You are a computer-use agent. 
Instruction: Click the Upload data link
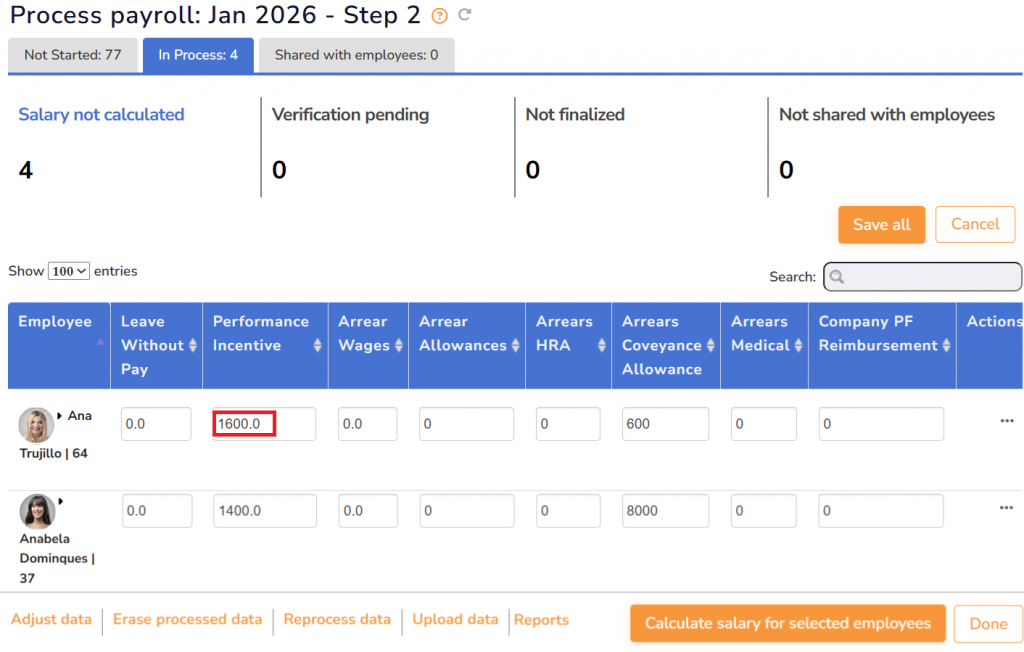pyautogui.click(x=455, y=620)
